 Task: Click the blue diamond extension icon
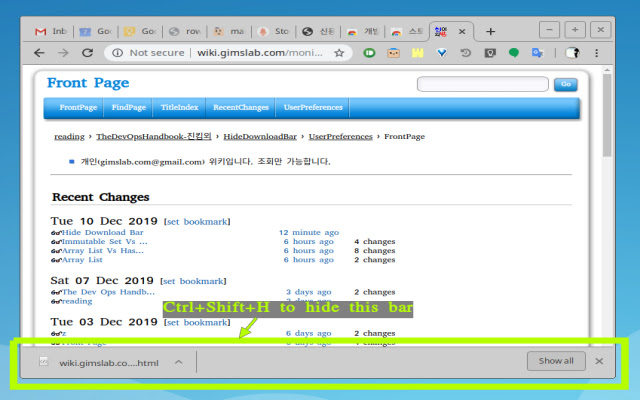442,53
